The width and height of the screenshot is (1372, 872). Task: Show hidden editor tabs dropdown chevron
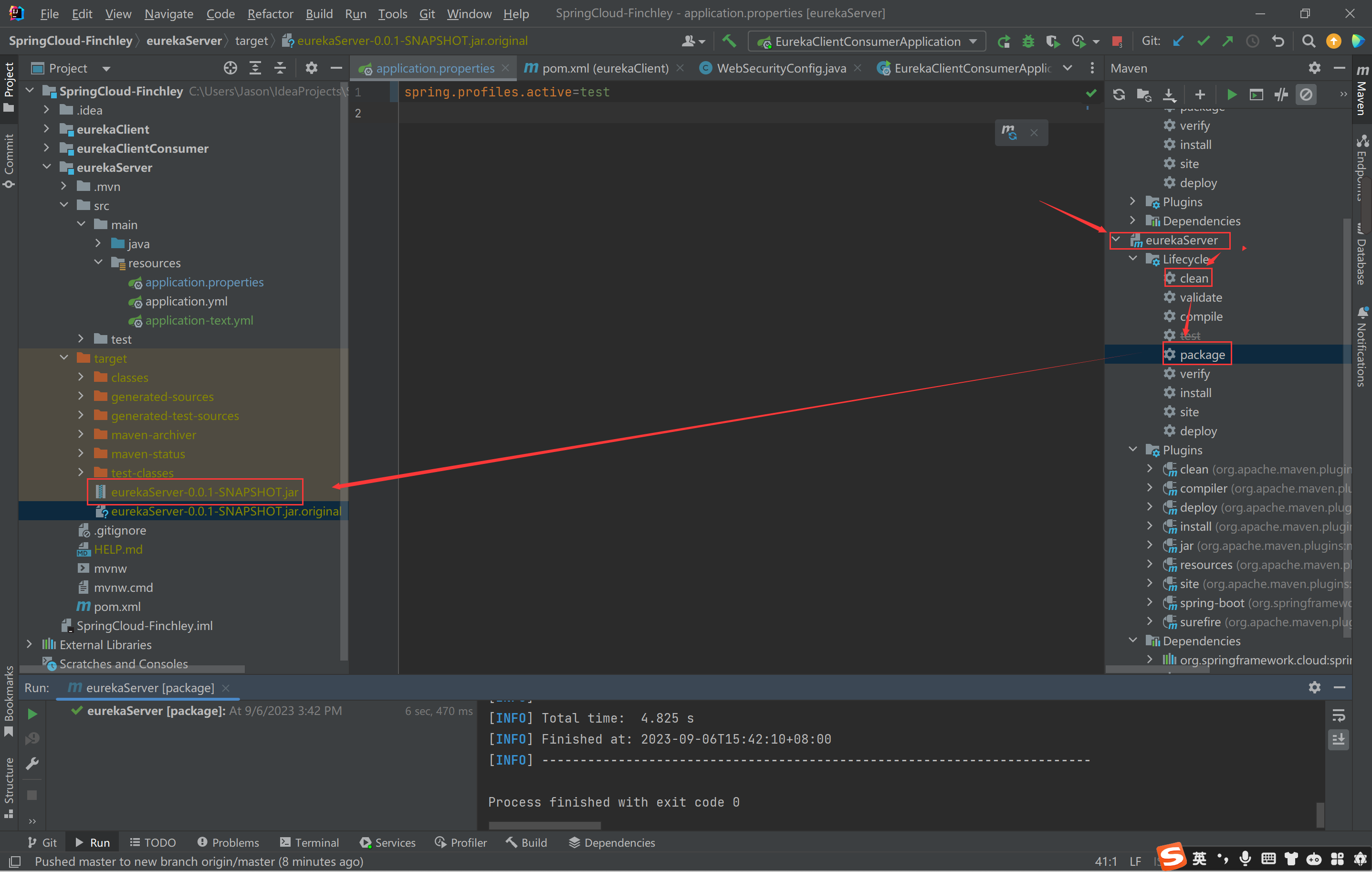(1067, 68)
